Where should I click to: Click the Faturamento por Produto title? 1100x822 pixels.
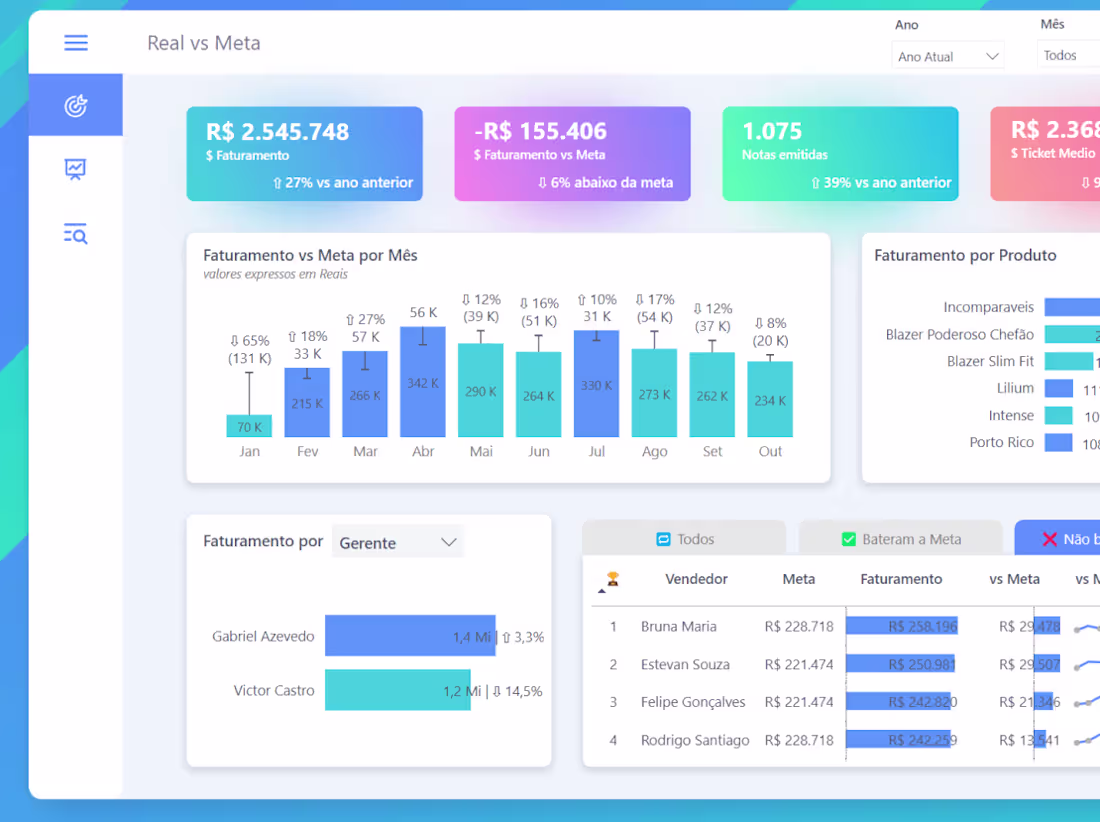click(965, 255)
